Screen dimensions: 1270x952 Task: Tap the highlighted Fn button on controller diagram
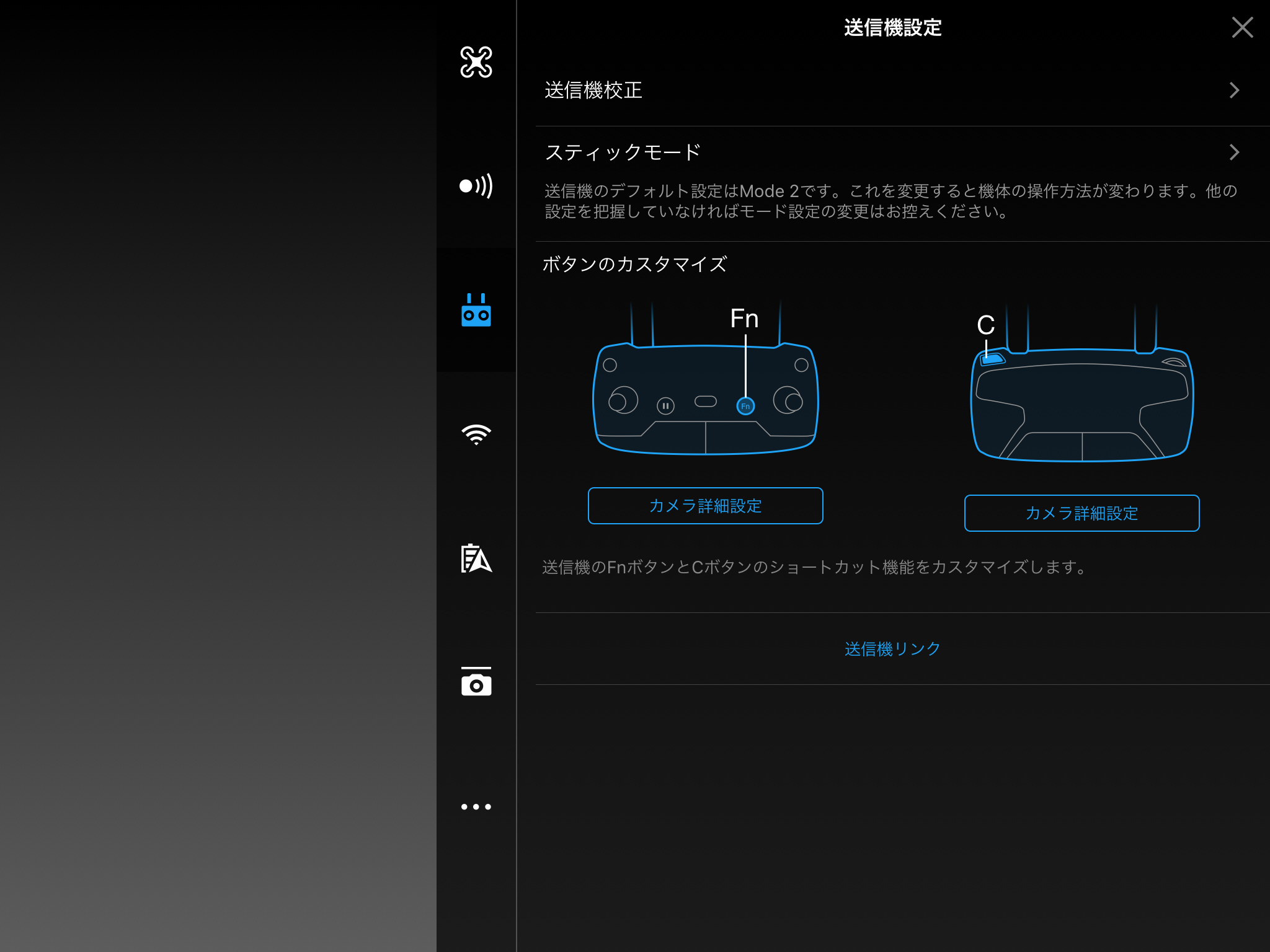(x=745, y=406)
